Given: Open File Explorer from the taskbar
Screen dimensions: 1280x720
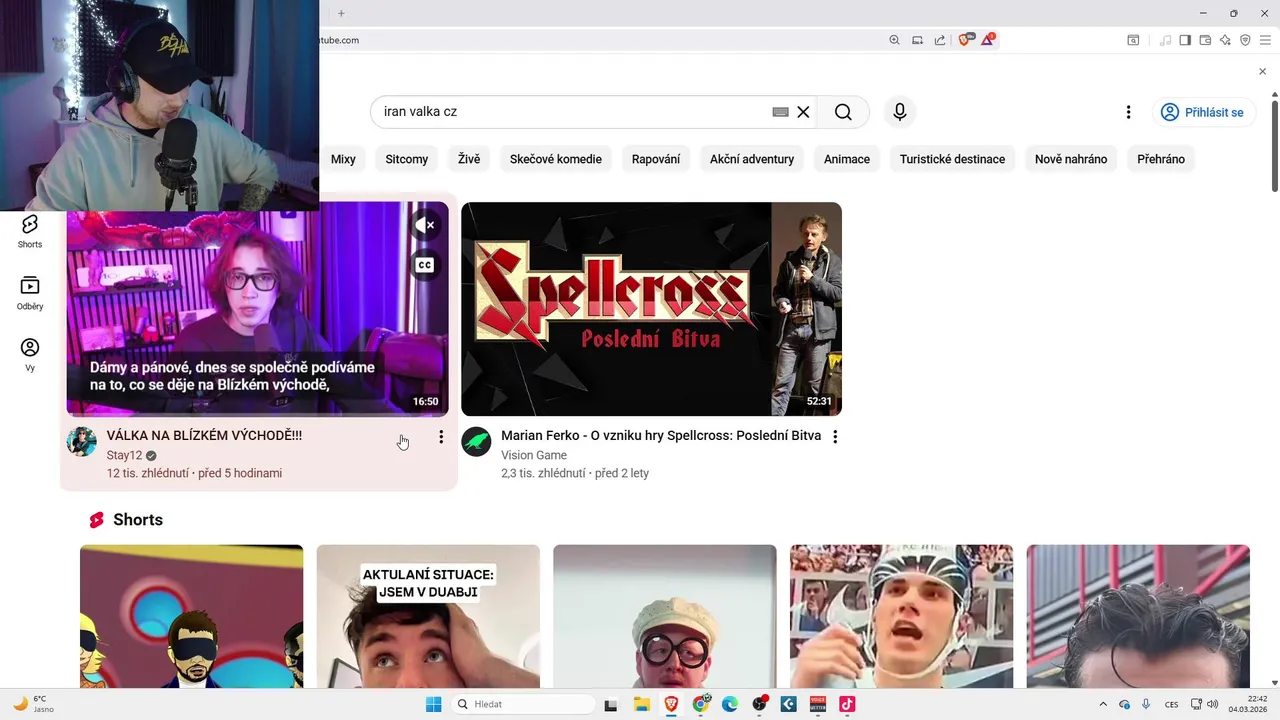Looking at the screenshot, I should [641, 704].
